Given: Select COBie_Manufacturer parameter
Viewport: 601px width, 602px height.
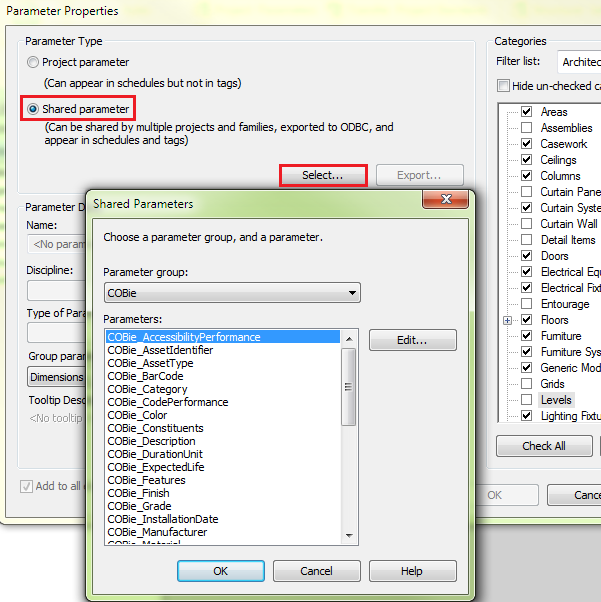Looking at the screenshot, I should click(x=223, y=533).
